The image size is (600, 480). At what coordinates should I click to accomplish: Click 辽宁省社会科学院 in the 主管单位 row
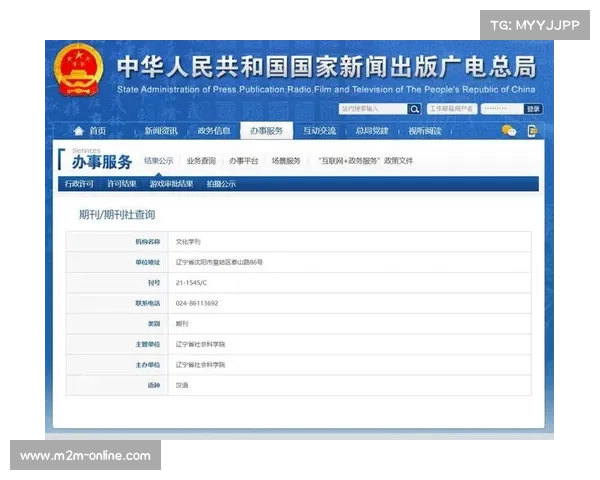(x=200, y=344)
